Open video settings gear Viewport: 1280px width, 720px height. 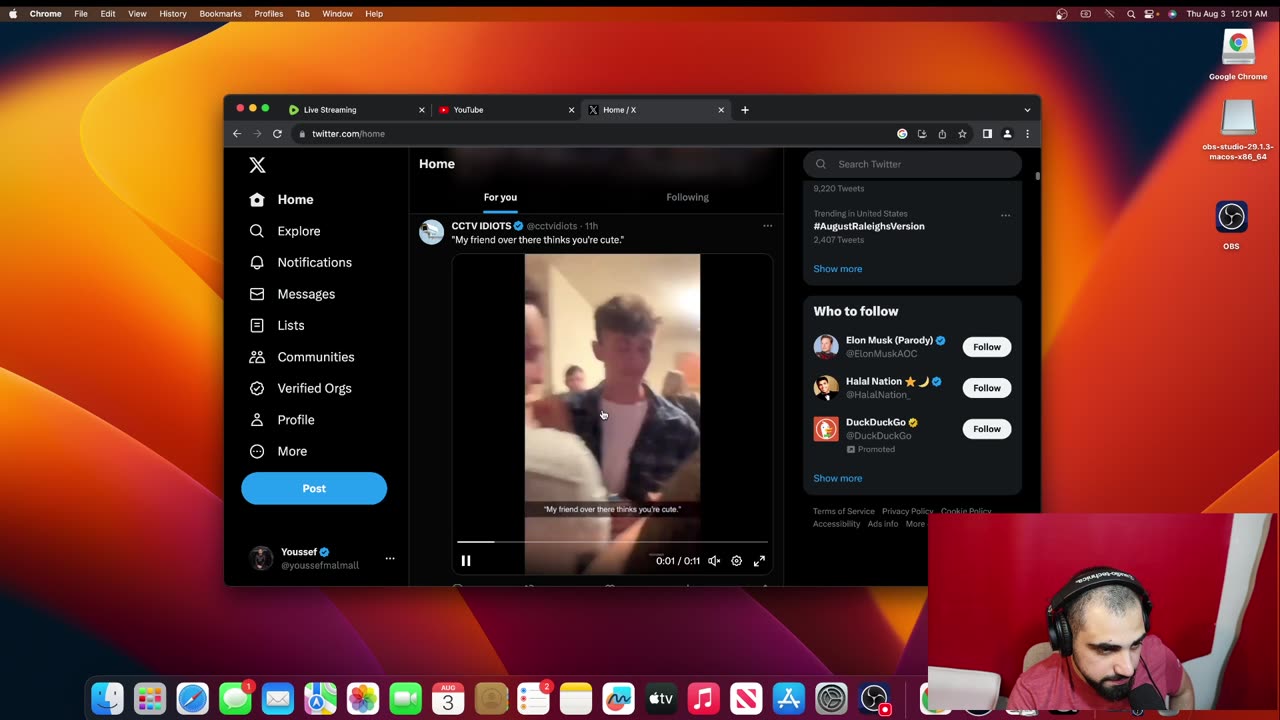point(737,561)
